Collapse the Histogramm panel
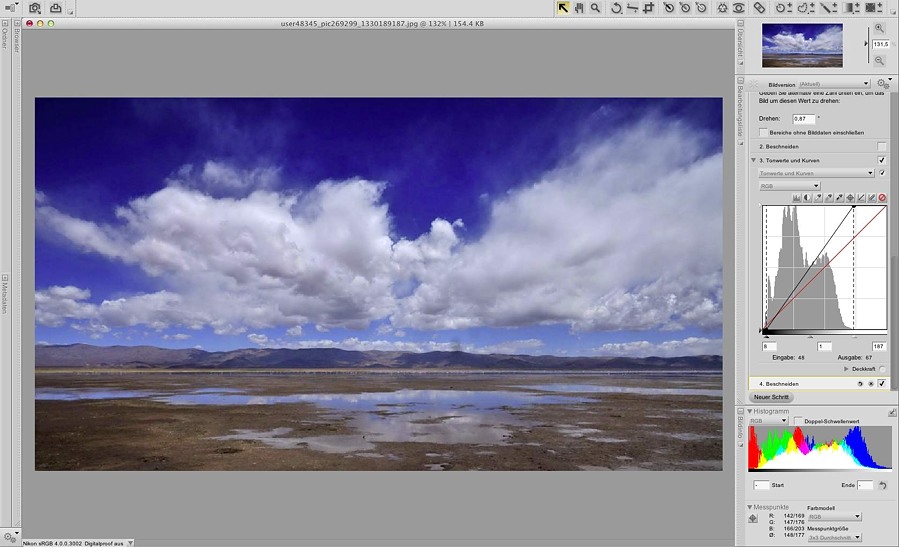This screenshot has height=547, width=899. pos(750,411)
